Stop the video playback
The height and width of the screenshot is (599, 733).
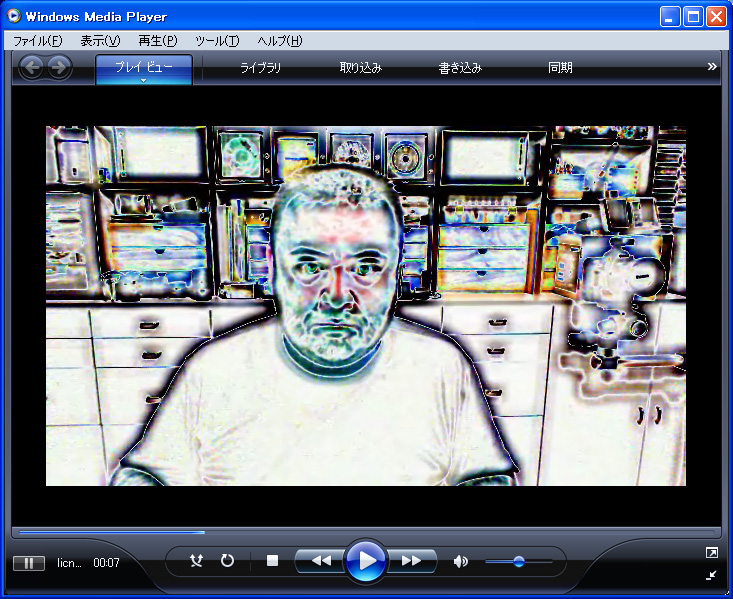(x=272, y=561)
